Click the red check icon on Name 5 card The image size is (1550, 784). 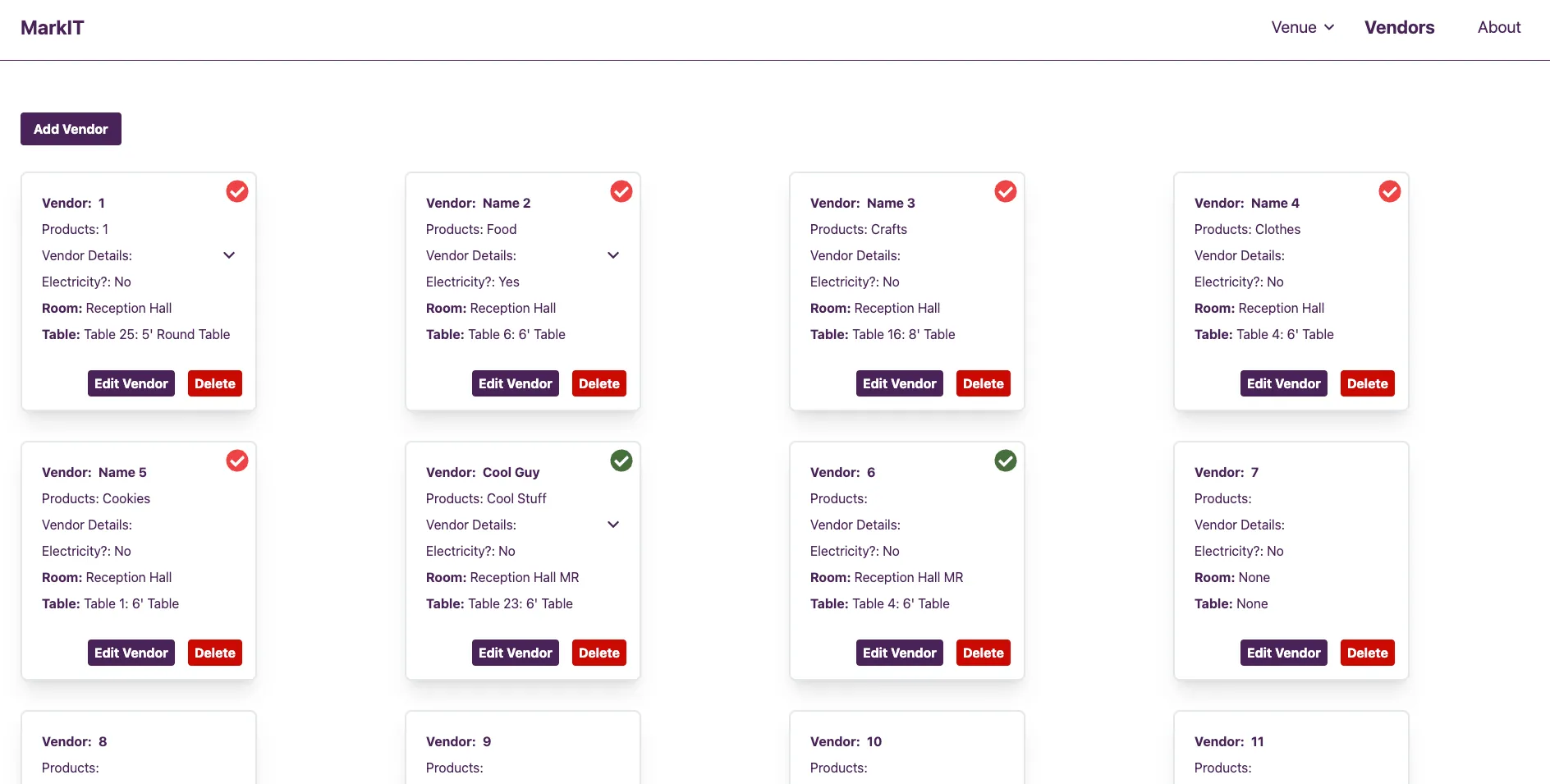pyautogui.click(x=237, y=461)
